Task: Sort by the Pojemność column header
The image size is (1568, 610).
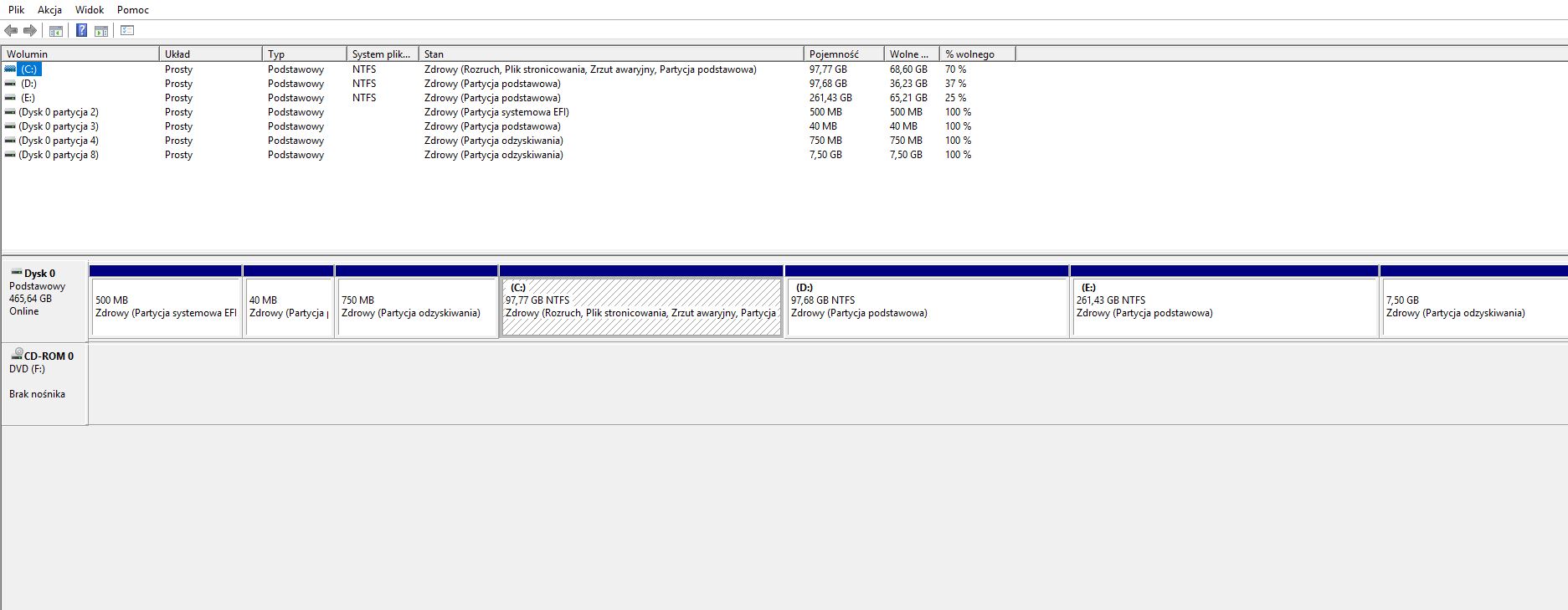Action: (x=844, y=54)
